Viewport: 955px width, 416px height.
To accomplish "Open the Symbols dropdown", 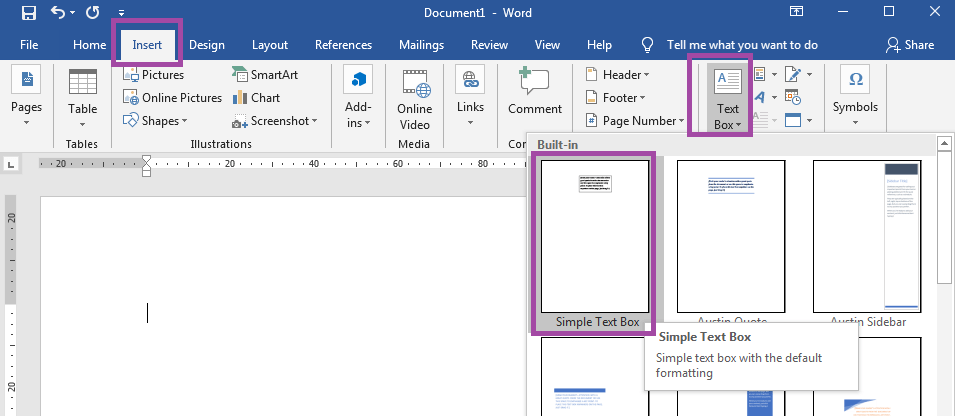I will tap(855, 97).
